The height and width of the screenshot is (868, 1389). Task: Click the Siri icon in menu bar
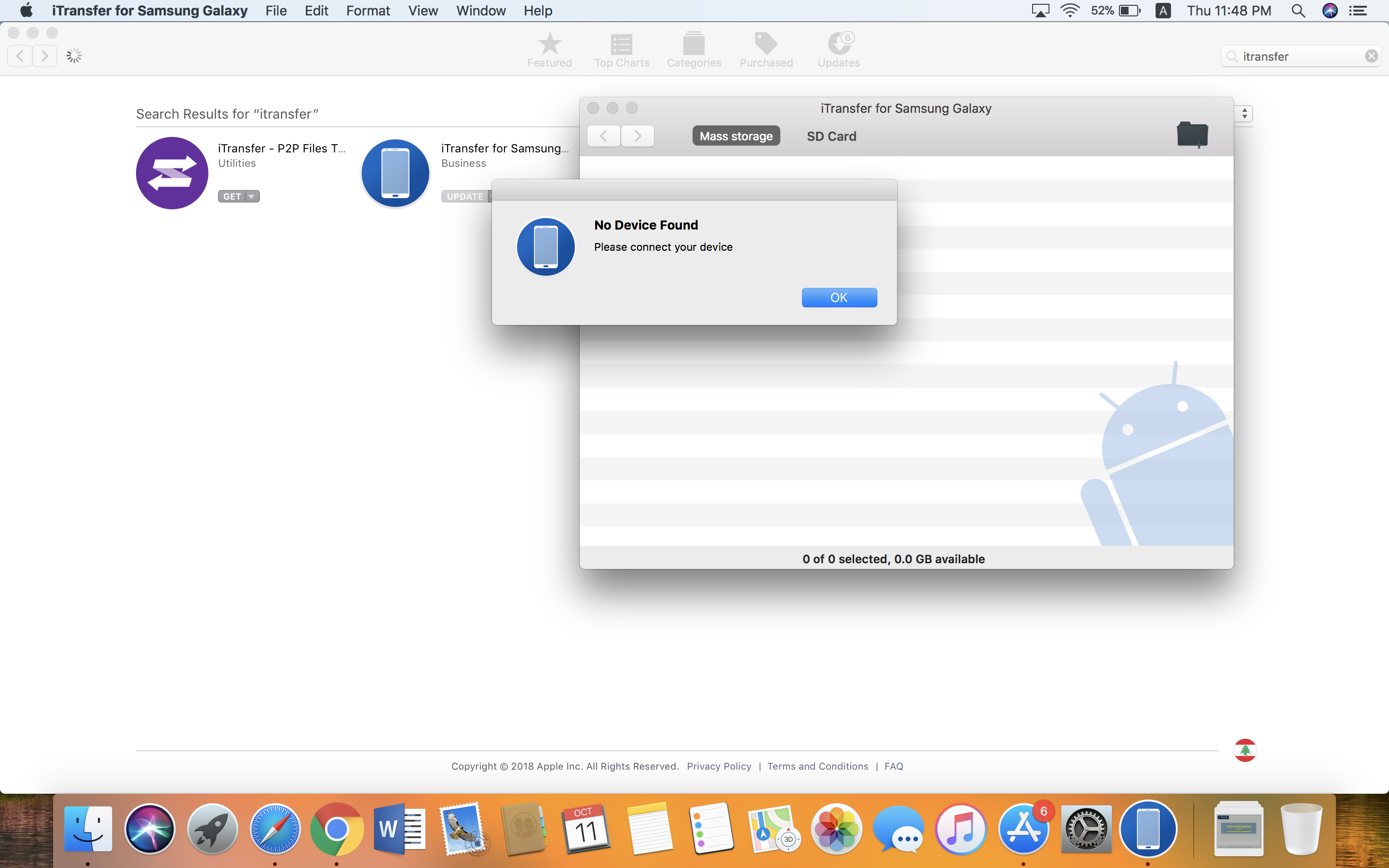click(x=1329, y=10)
